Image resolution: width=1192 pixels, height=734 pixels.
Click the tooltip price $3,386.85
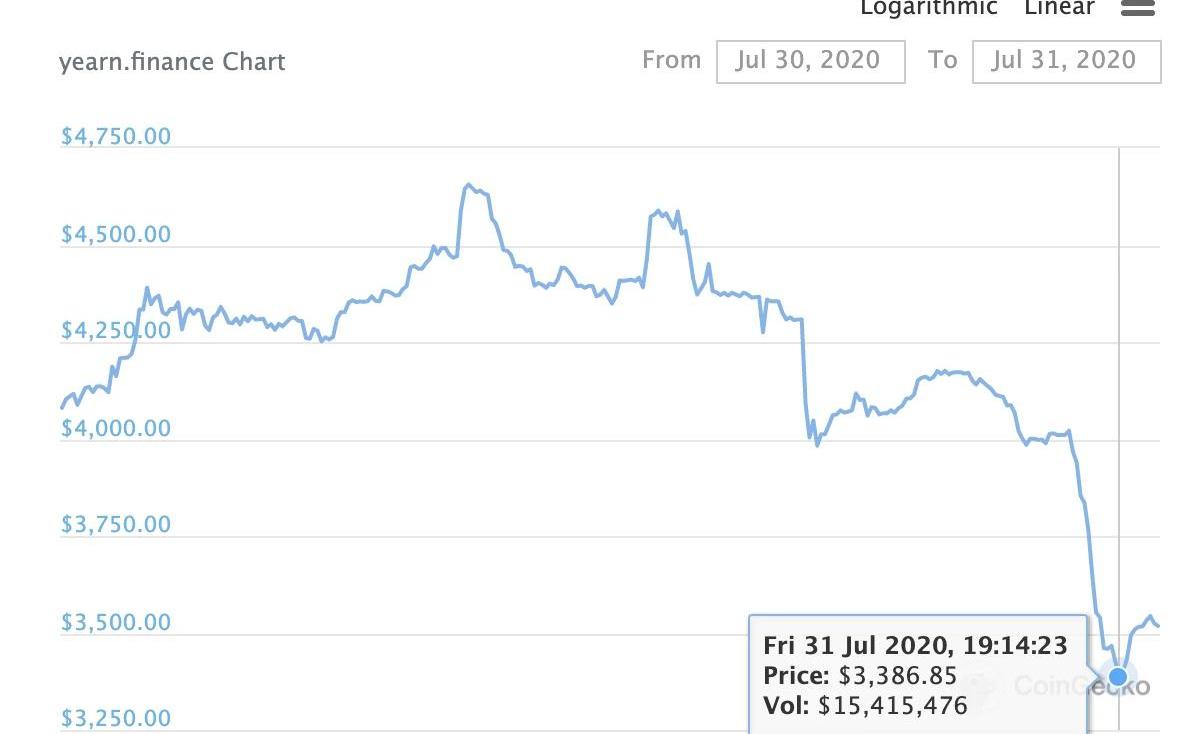tap(897, 676)
